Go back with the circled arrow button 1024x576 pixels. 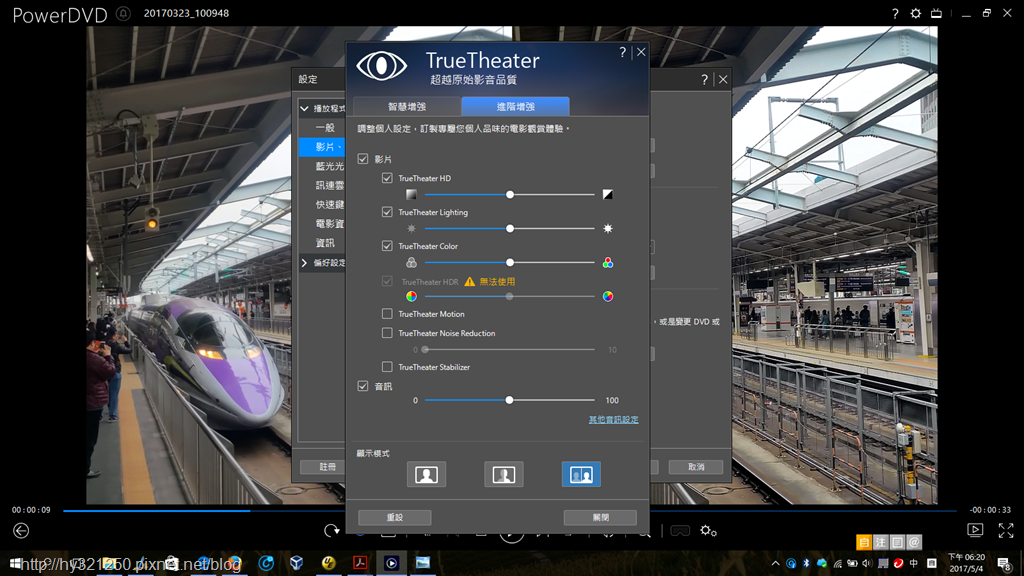click(x=21, y=531)
